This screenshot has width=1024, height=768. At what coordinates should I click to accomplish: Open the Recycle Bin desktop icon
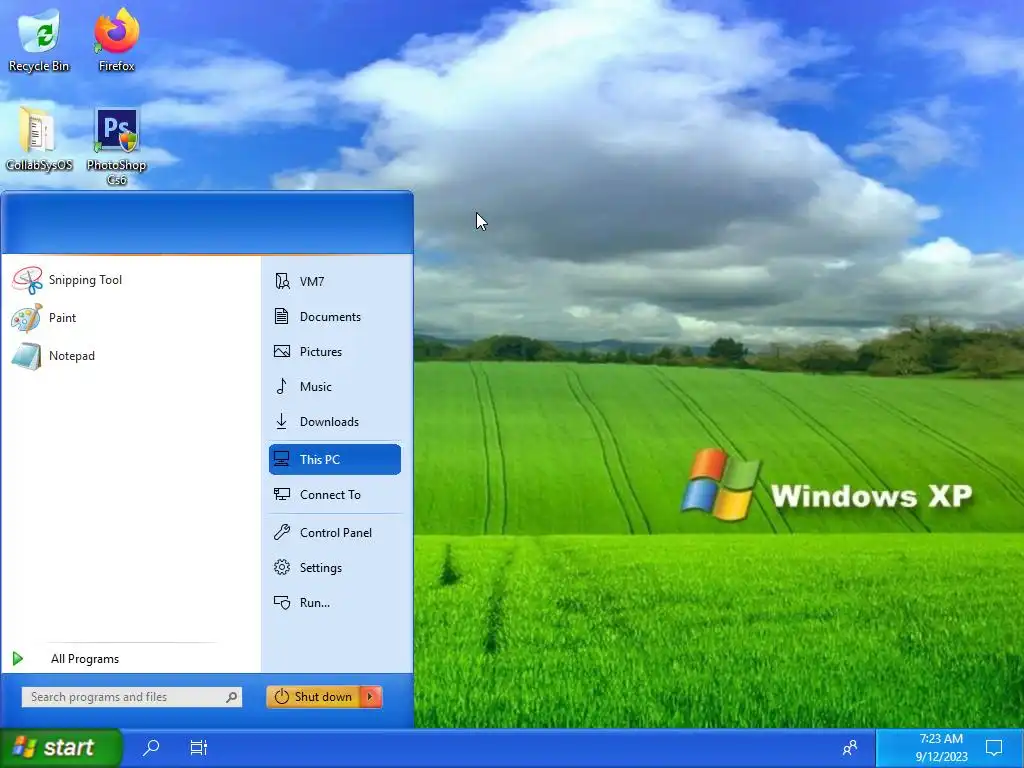tap(39, 39)
